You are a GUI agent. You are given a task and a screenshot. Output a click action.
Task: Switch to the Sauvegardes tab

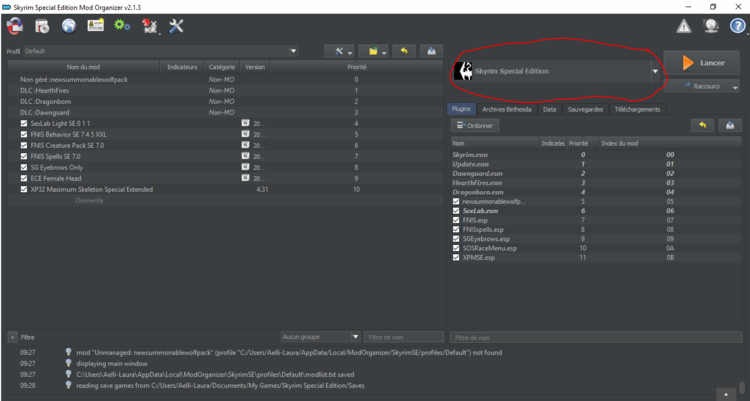point(585,110)
